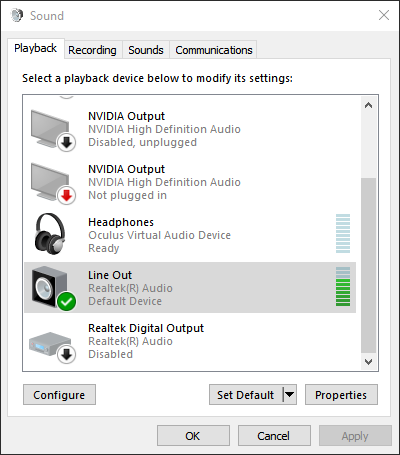Click the device list scrollbar thumb
This screenshot has width=400, height=455.
(368, 265)
